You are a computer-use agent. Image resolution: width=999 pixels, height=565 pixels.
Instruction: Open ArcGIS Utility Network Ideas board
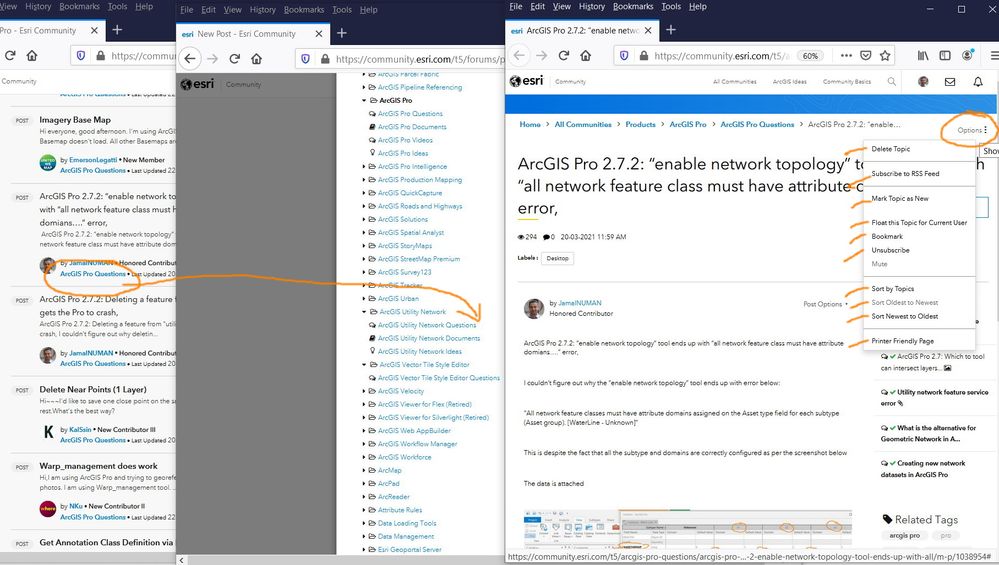(x=419, y=352)
